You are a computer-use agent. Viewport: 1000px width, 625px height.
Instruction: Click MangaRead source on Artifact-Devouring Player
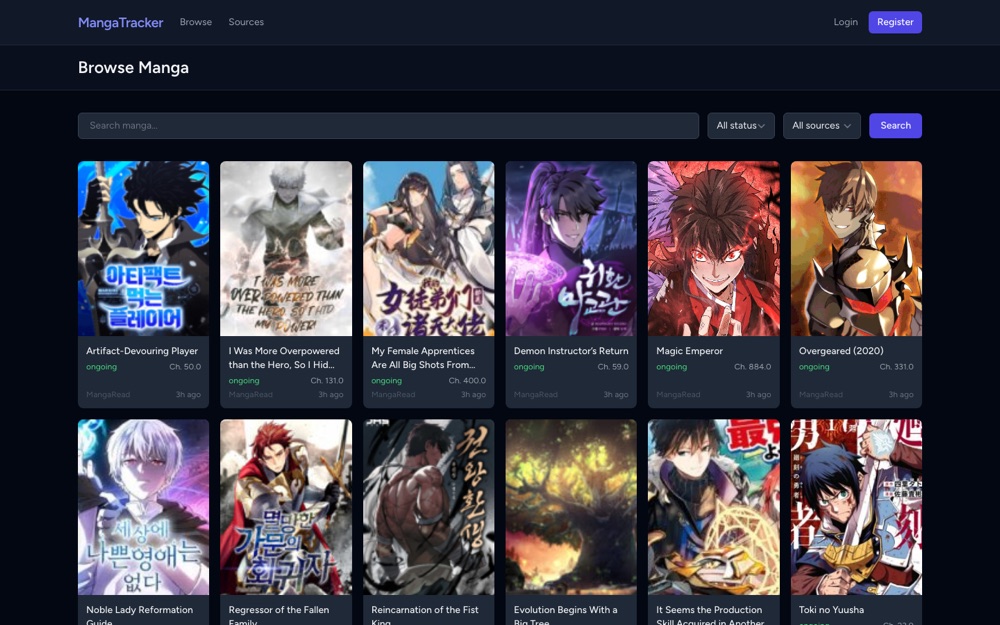[108, 395]
